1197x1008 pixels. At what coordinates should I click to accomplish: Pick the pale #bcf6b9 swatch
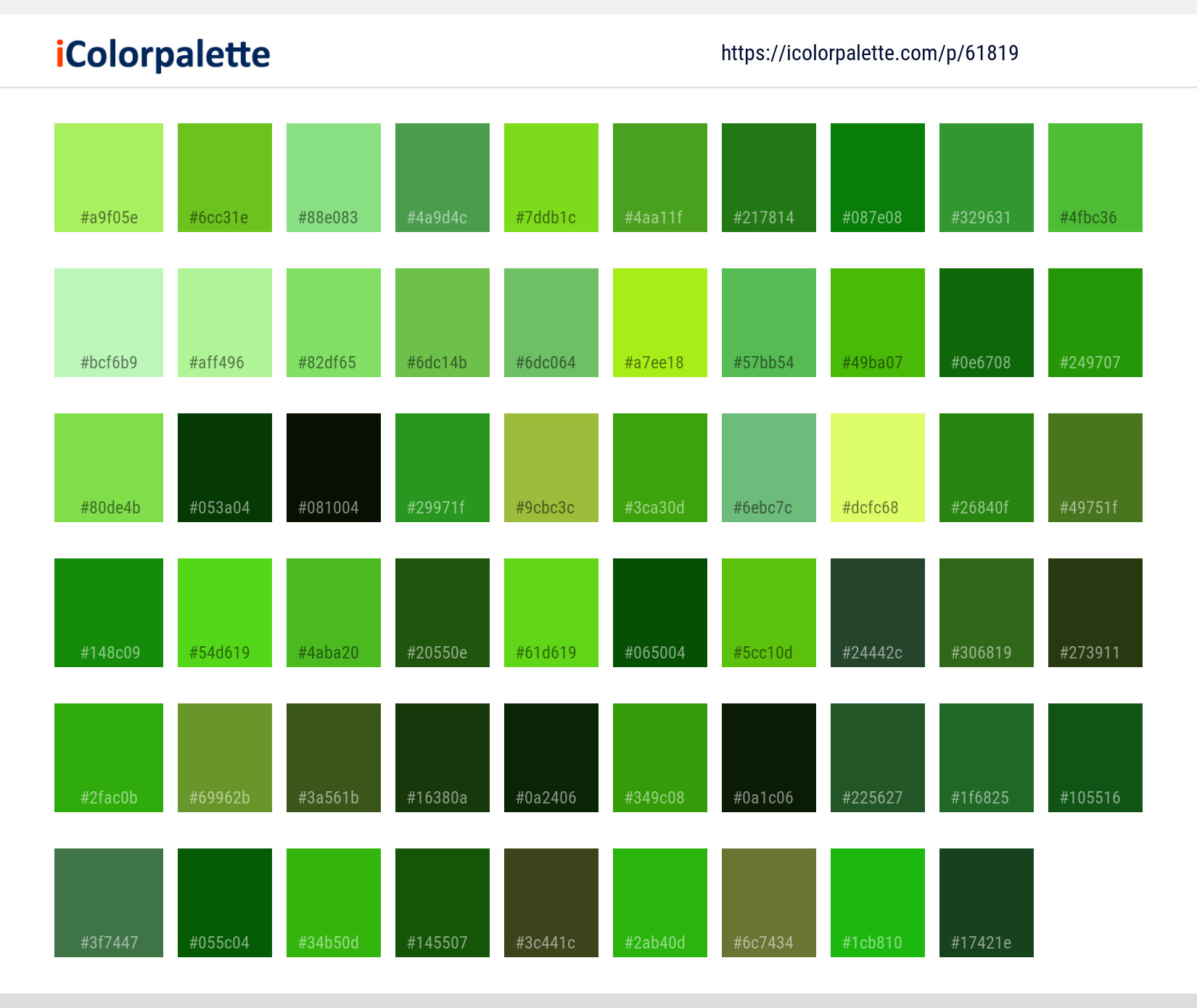tap(109, 323)
